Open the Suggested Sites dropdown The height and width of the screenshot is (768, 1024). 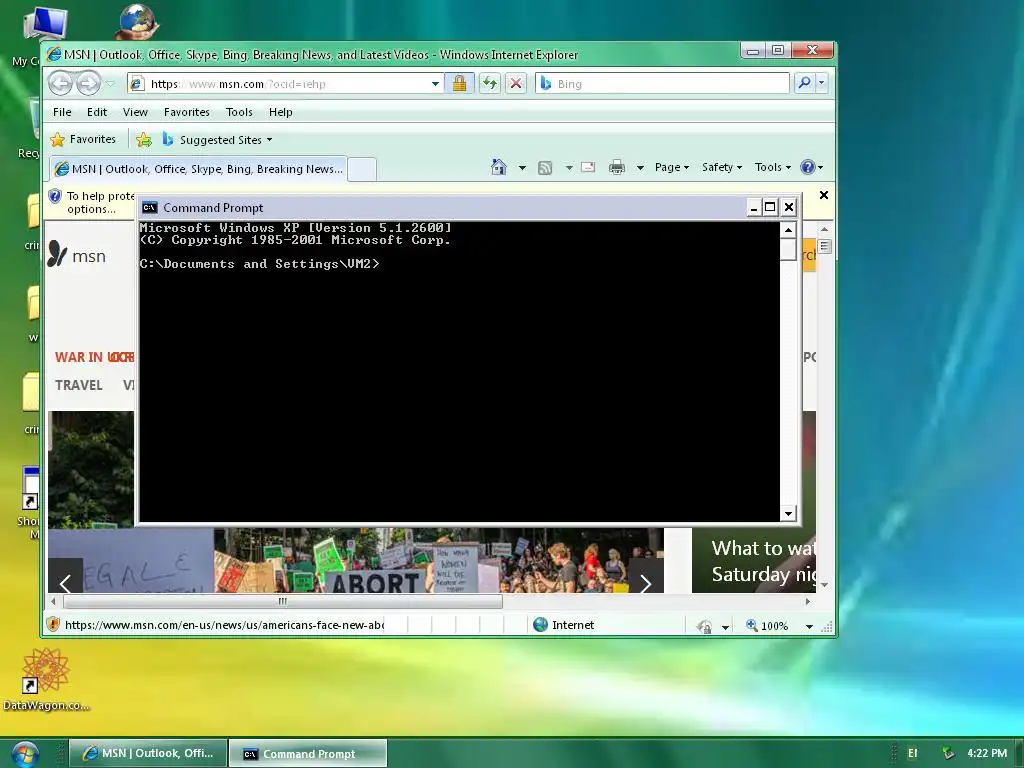coord(217,140)
